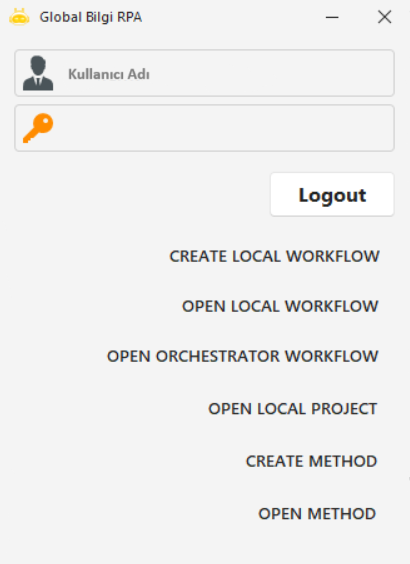Screen dimensions: 410x564
Task: Sign out using the Logout button
Action: (x=332, y=195)
